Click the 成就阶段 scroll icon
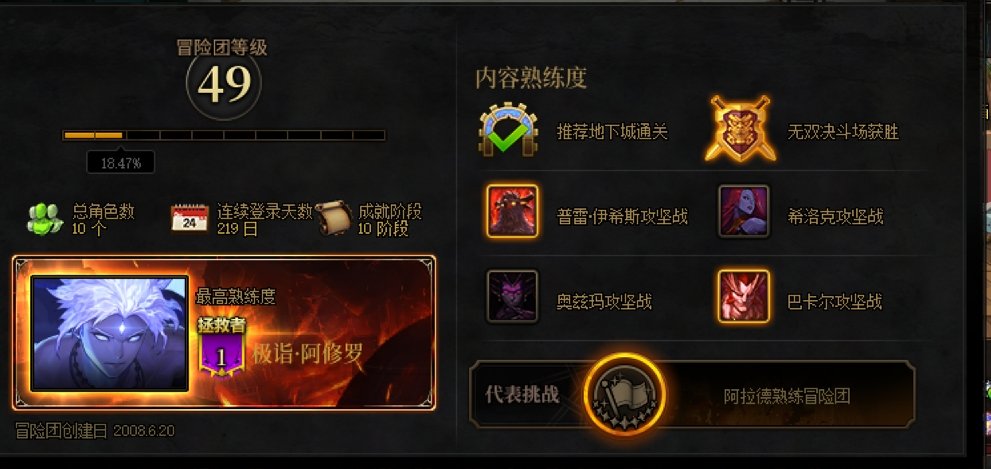The image size is (991, 469). [334, 218]
